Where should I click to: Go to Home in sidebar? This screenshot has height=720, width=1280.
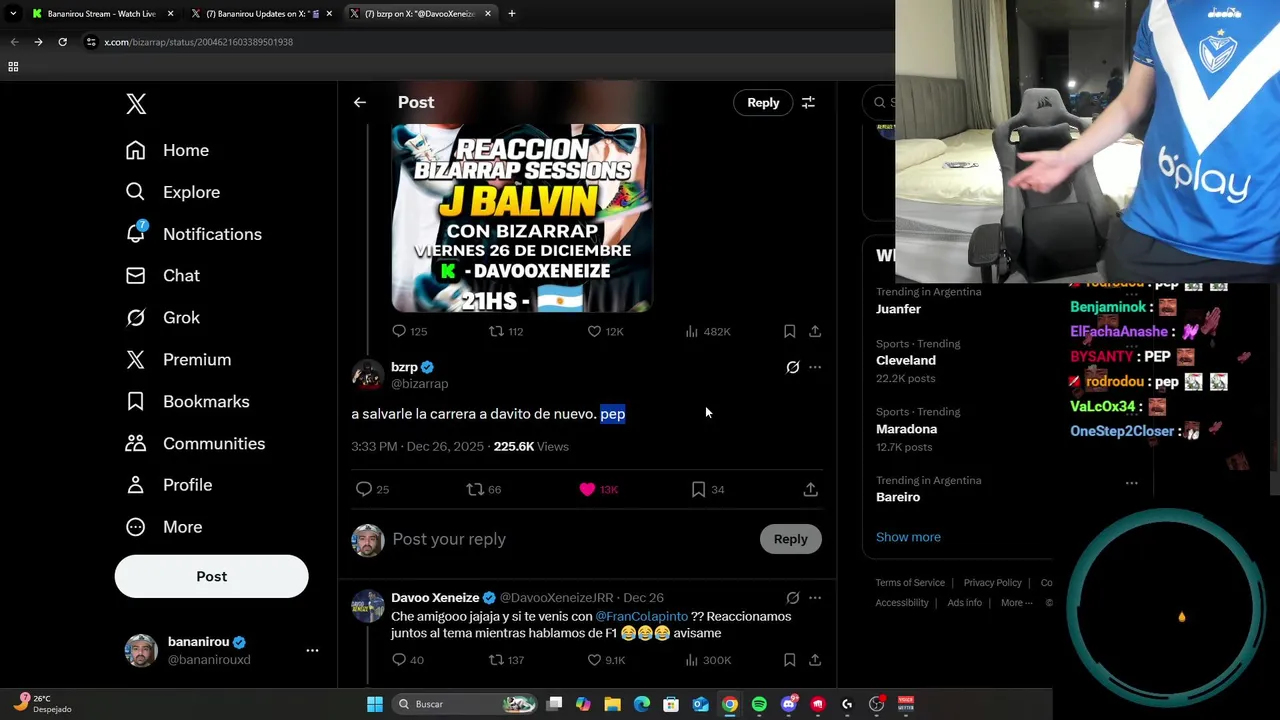coord(167,150)
